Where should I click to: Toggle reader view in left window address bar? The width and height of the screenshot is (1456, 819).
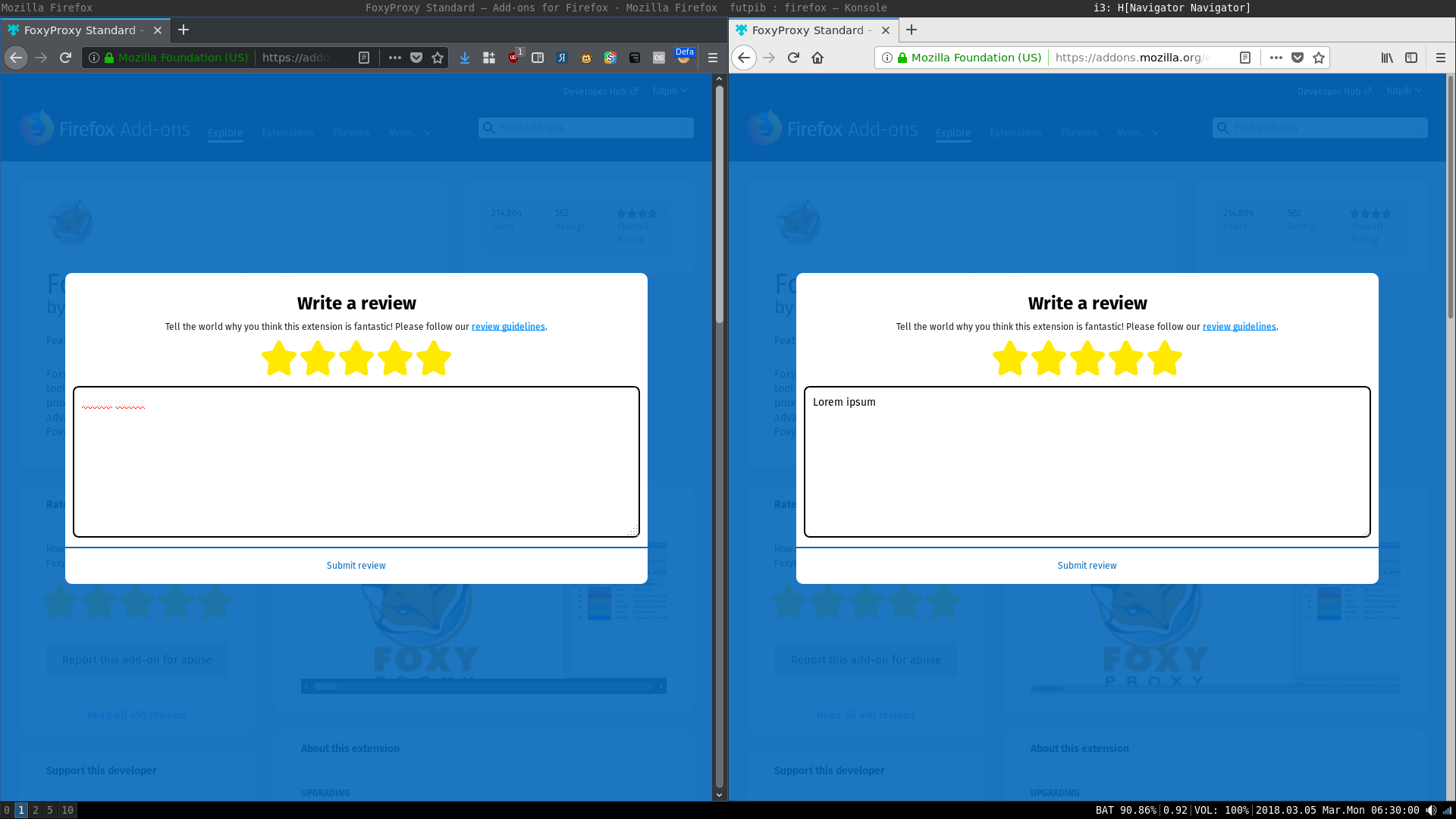coord(364,58)
